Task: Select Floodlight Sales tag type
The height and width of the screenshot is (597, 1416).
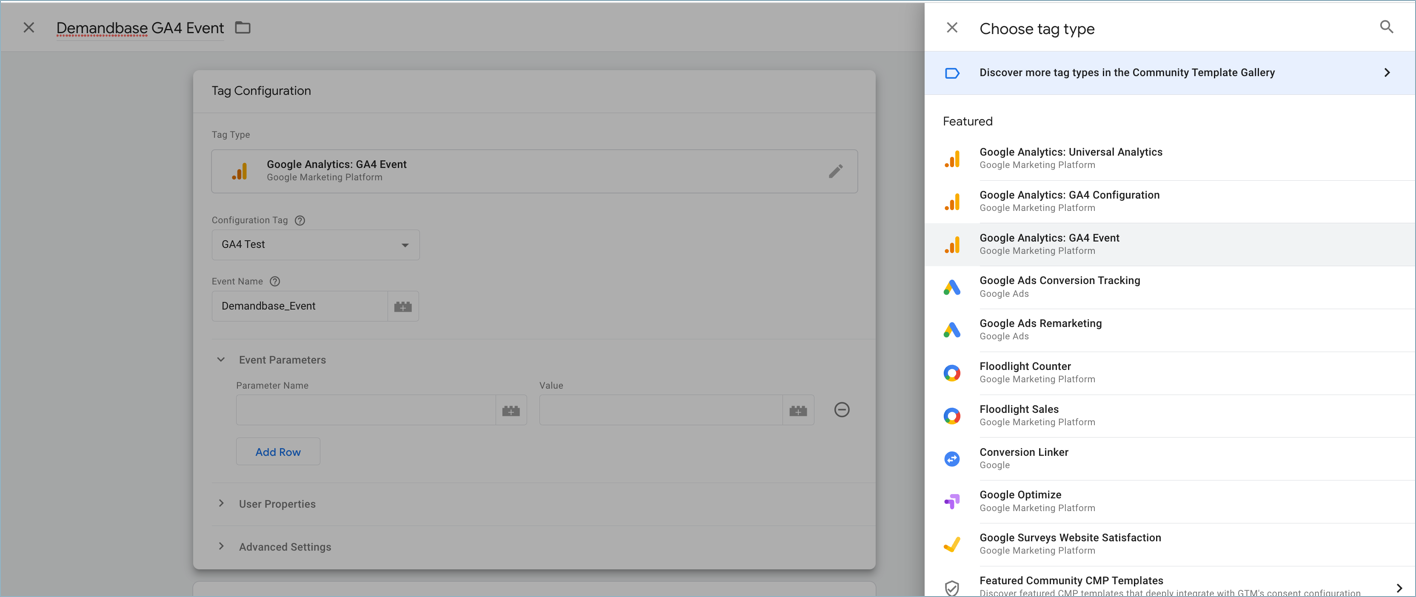Action: 1170,416
